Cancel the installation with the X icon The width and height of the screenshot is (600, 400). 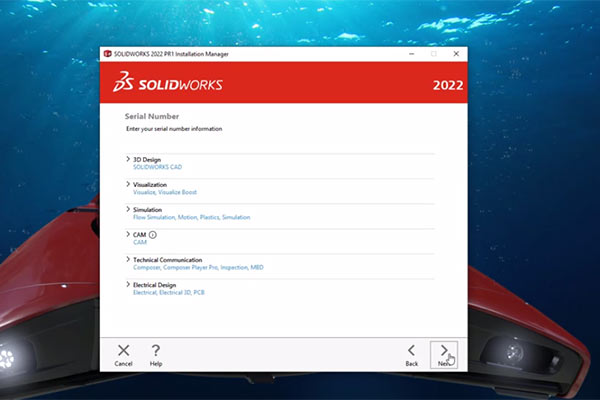point(123,350)
